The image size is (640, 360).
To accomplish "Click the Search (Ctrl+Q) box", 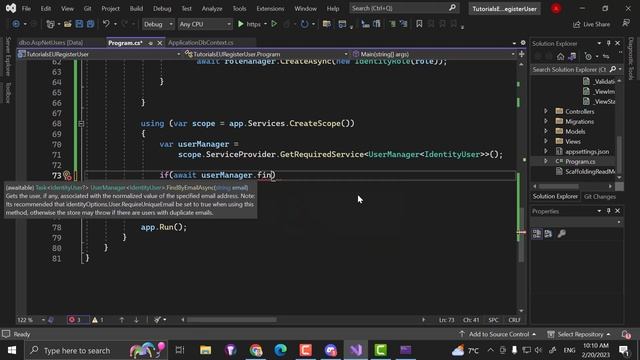I will 403,8.
